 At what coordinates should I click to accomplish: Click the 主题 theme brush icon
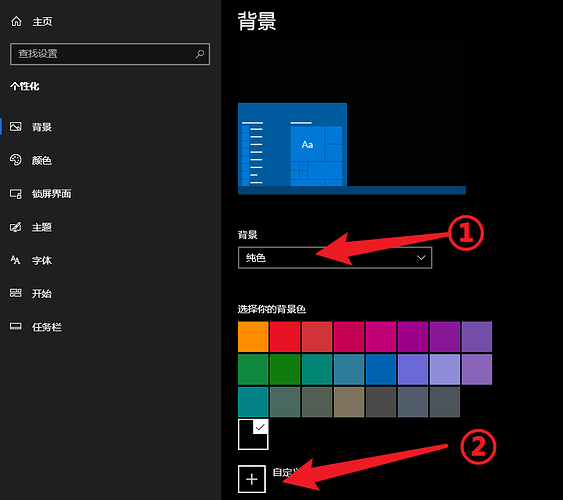point(15,227)
